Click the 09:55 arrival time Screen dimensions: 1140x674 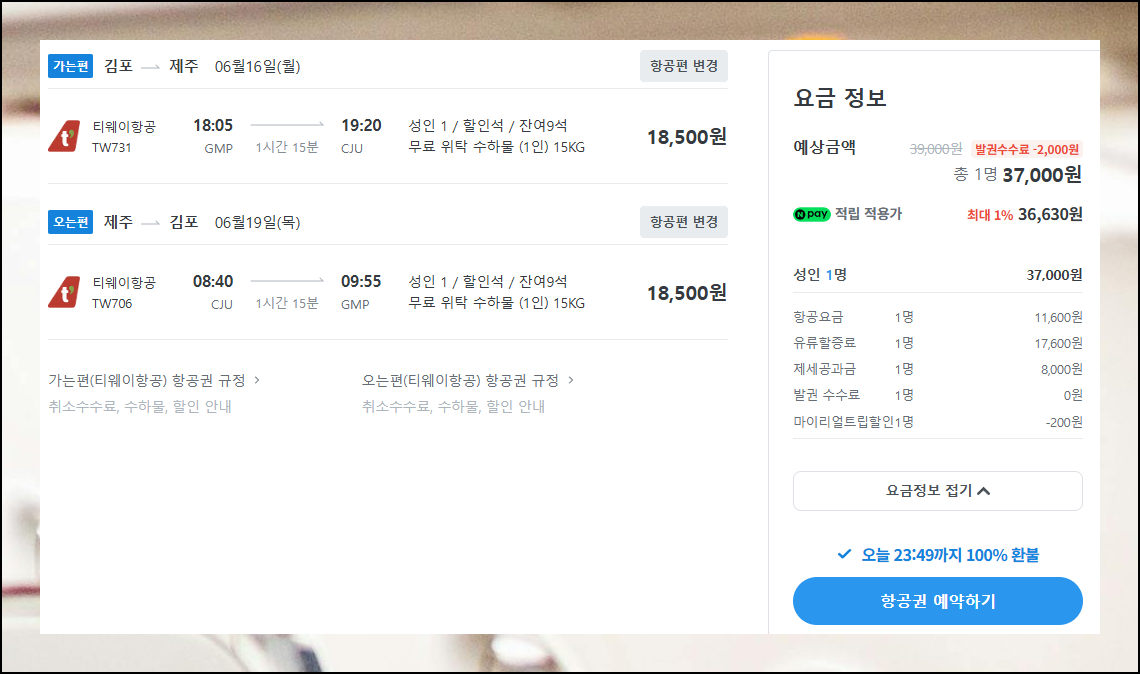point(361,281)
